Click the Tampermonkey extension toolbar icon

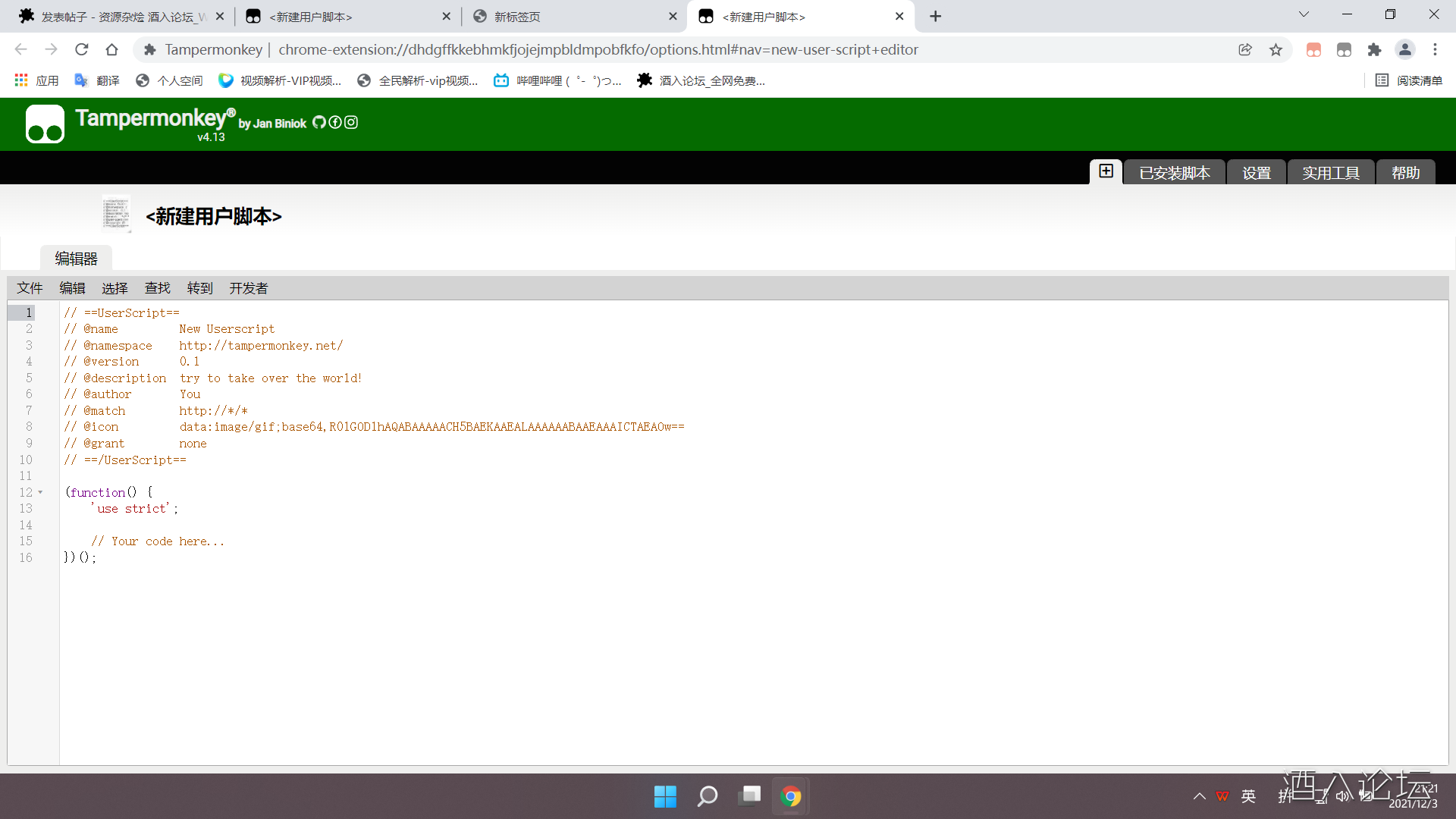1344,50
